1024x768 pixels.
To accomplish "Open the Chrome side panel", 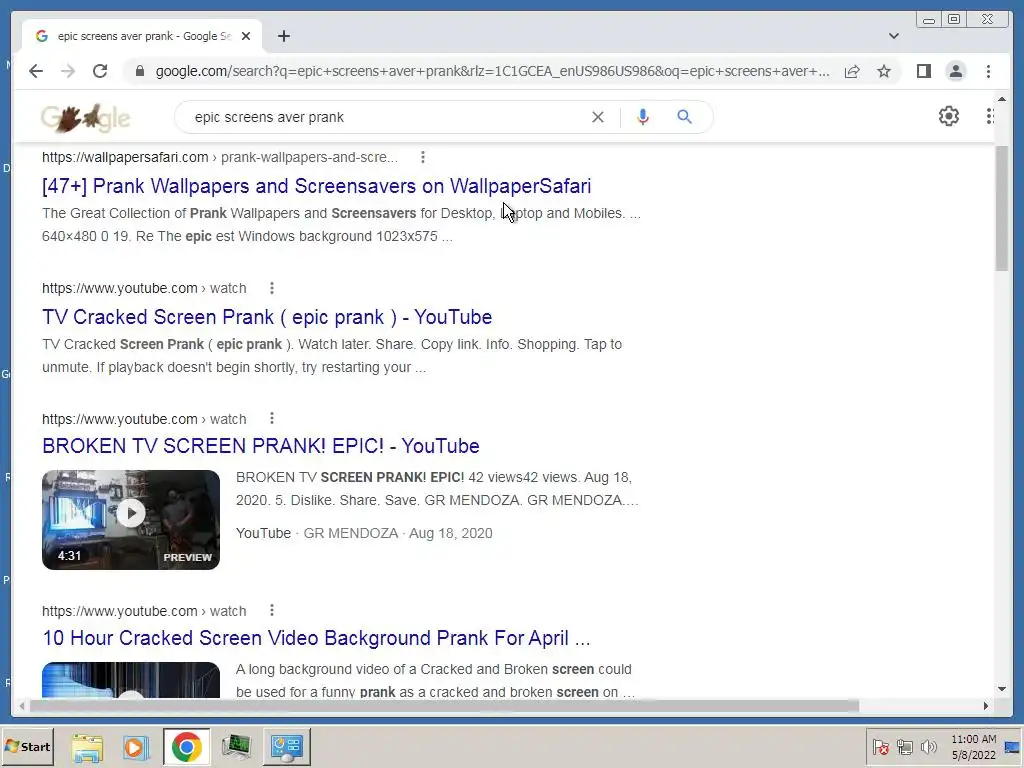I will 923,71.
